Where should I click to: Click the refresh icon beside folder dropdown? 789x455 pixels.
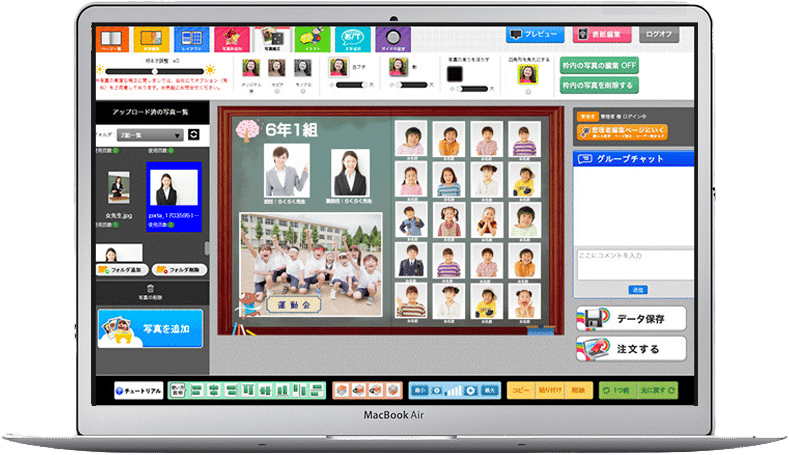coord(194,134)
